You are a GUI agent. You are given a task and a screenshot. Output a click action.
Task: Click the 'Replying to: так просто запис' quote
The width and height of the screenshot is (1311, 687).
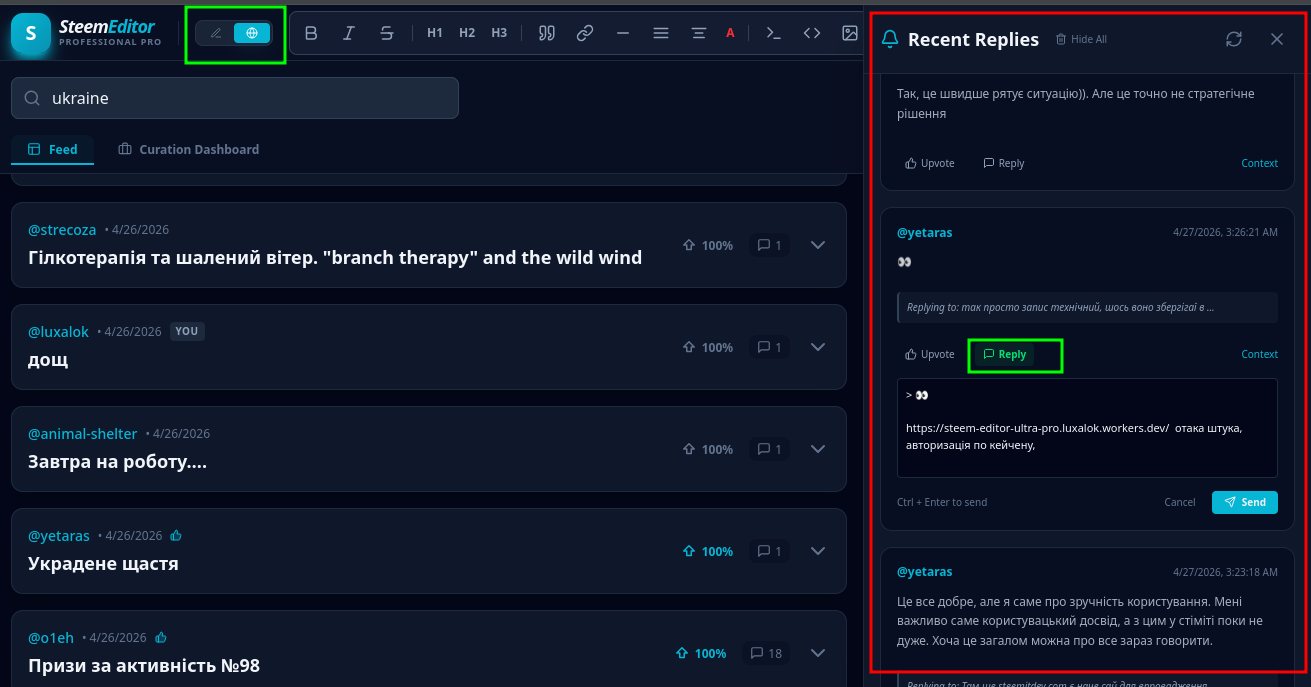(x=1087, y=307)
